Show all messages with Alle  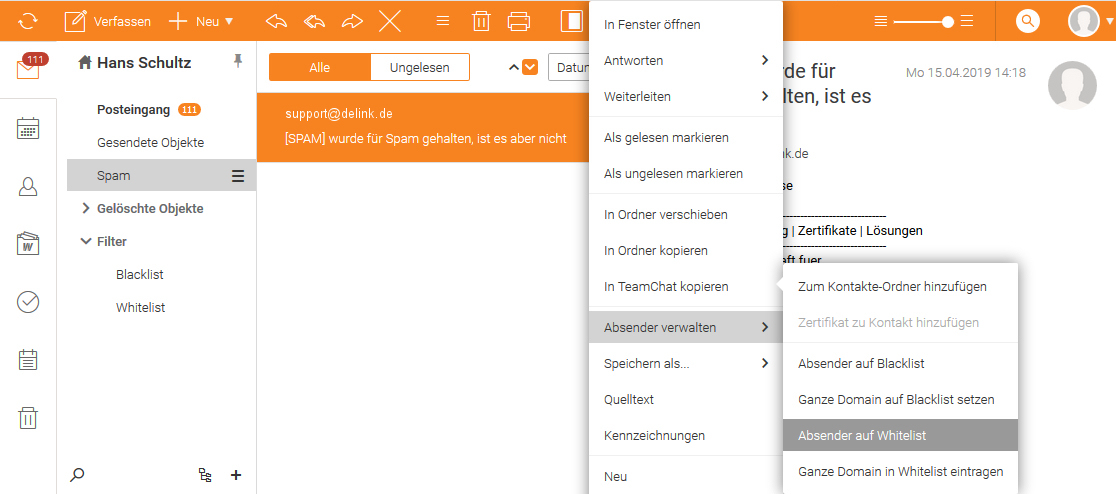point(320,67)
